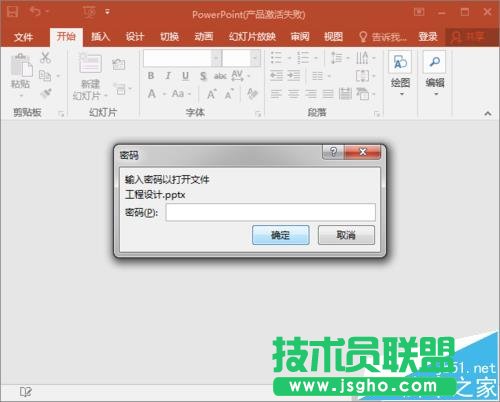Click the Start From Beginning slideshow icon
The width and height of the screenshot is (500, 402).
[89, 12]
